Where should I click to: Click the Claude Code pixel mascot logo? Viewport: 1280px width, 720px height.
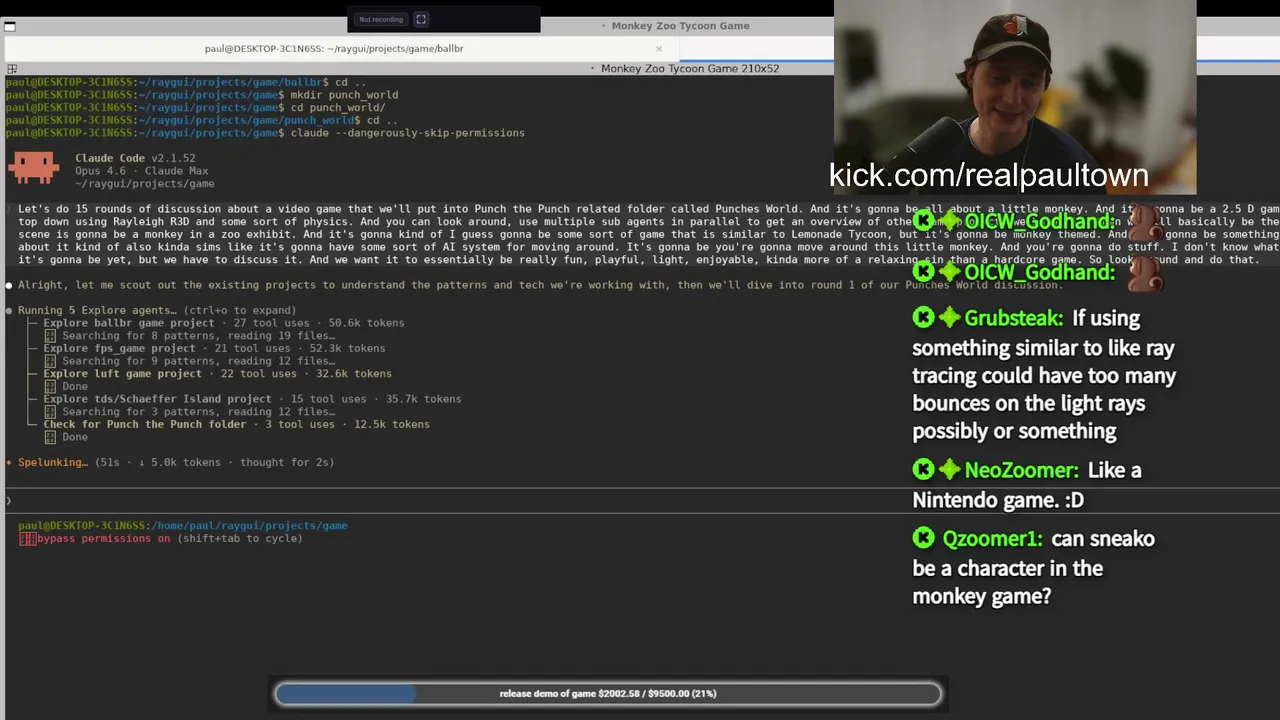coord(33,167)
